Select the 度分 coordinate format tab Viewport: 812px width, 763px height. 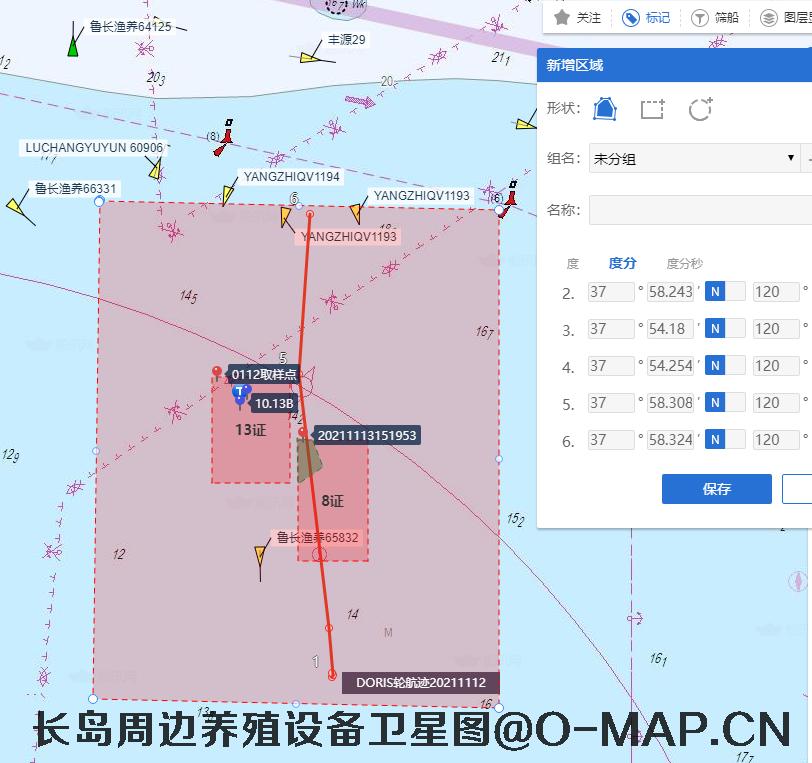click(622, 264)
